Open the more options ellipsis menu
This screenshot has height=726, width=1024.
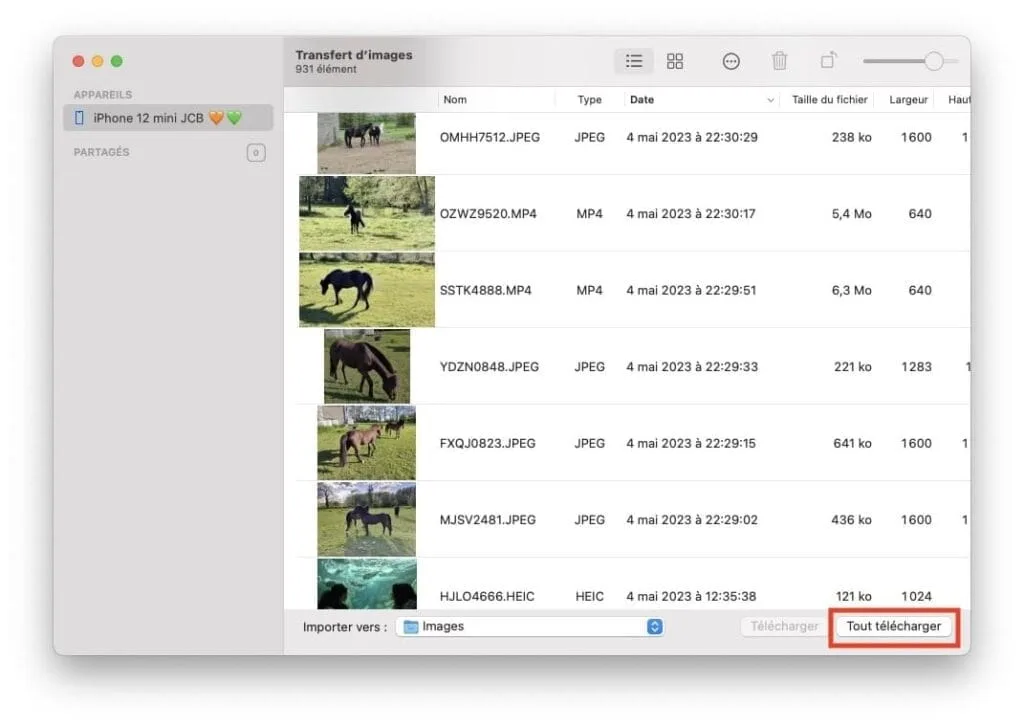tap(731, 61)
